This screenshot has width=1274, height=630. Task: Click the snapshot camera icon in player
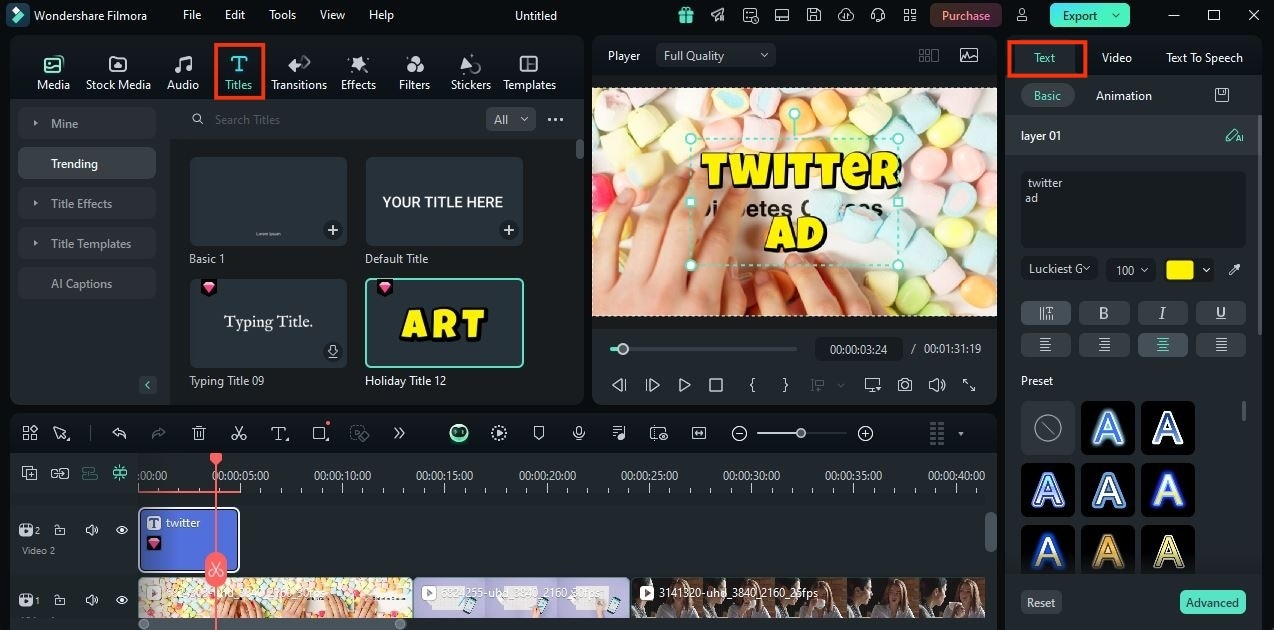(904, 385)
